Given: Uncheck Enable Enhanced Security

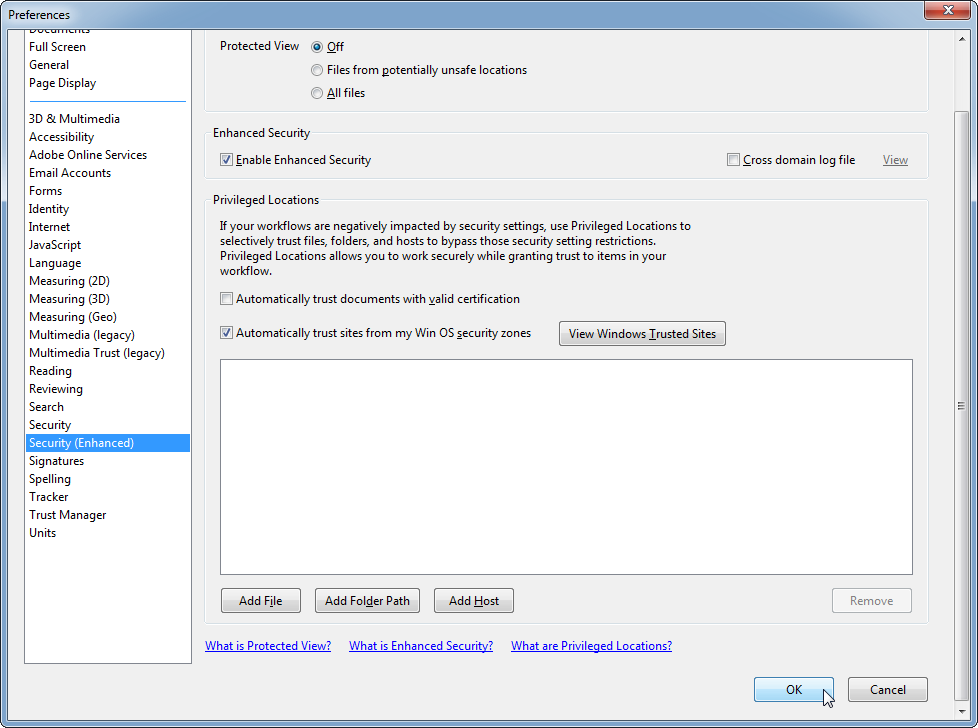Looking at the screenshot, I should click(x=227, y=160).
